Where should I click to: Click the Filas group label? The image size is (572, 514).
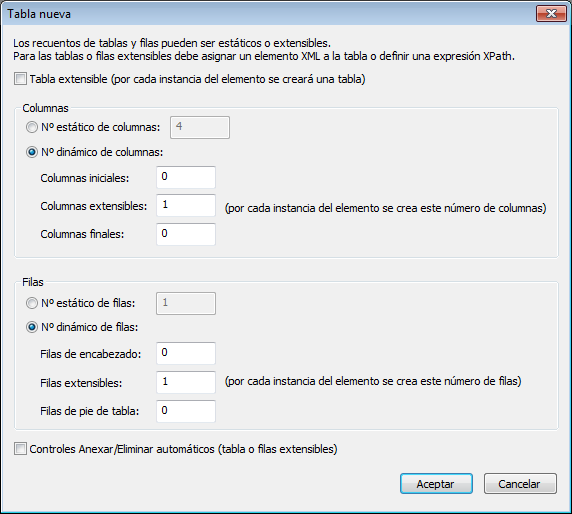point(33,282)
